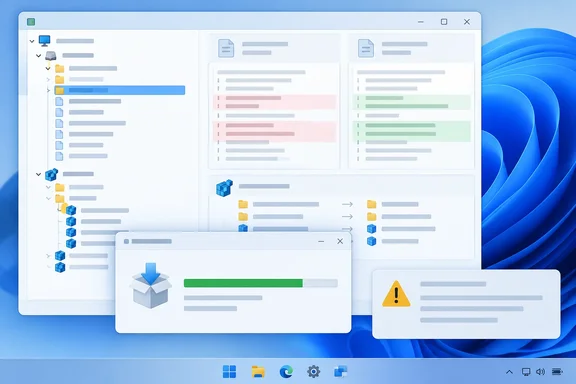576x384 pixels.
Task: Collapse the first folder directly under the drive
Action: [x=48, y=68]
